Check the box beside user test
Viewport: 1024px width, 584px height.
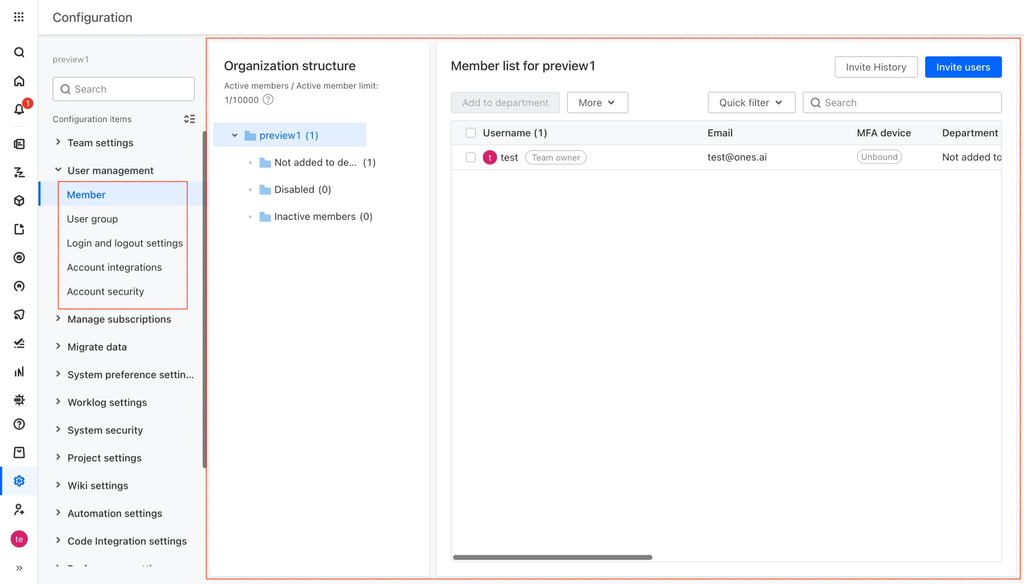click(x=470, y=157)
